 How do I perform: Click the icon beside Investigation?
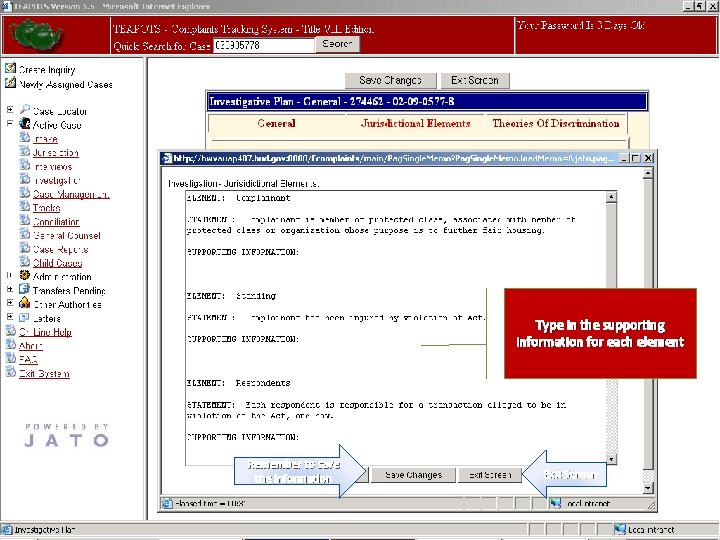[x=25, y=179]
